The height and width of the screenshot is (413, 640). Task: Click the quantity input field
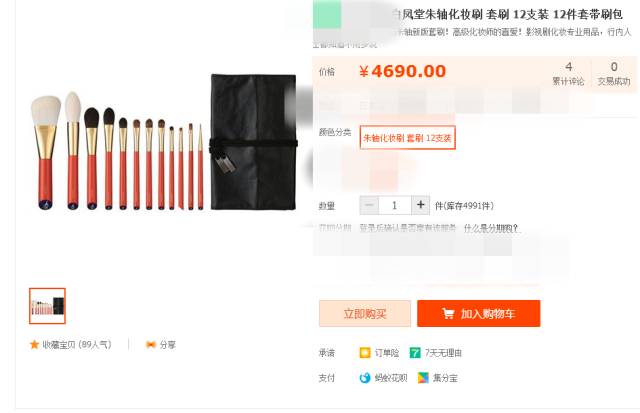(395, 205)
